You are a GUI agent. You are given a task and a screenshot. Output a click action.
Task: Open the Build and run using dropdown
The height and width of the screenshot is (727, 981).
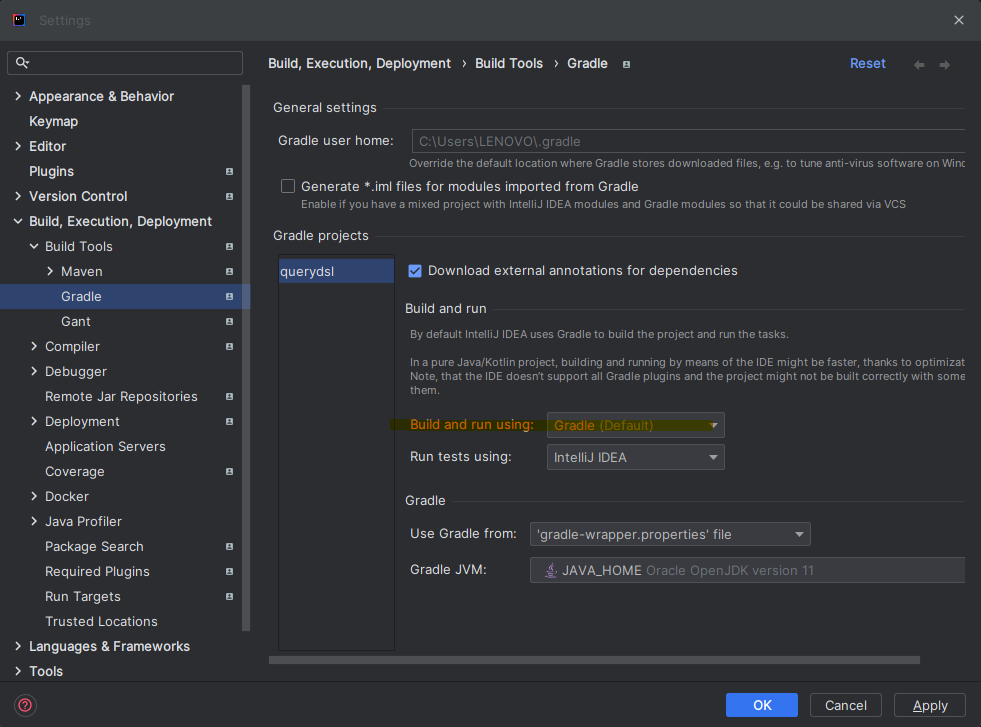tap(636, 425)
